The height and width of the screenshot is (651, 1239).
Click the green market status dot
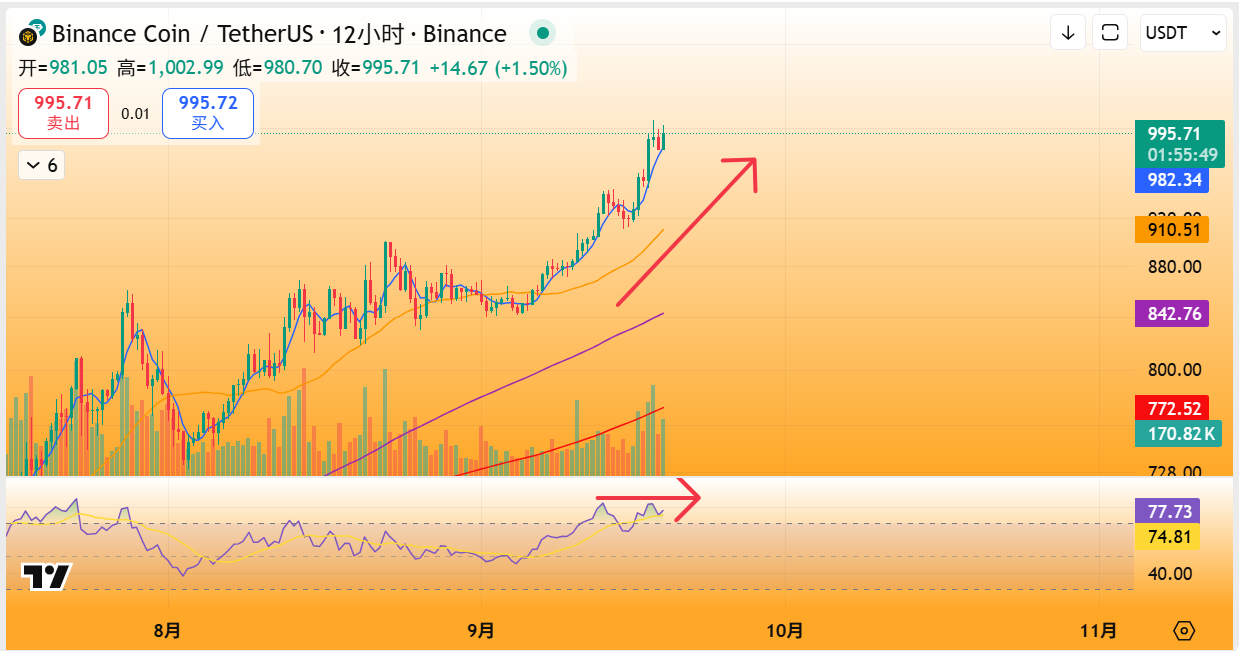[542, 33]
